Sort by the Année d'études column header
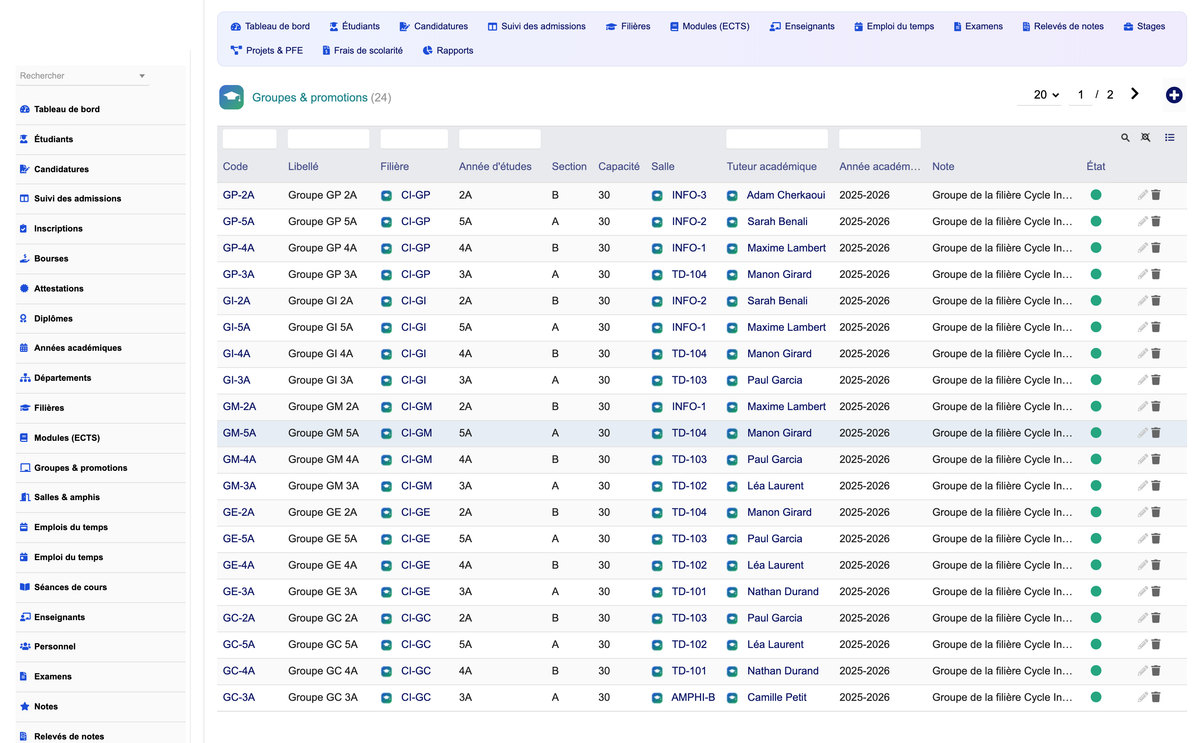 click(495, 167)
